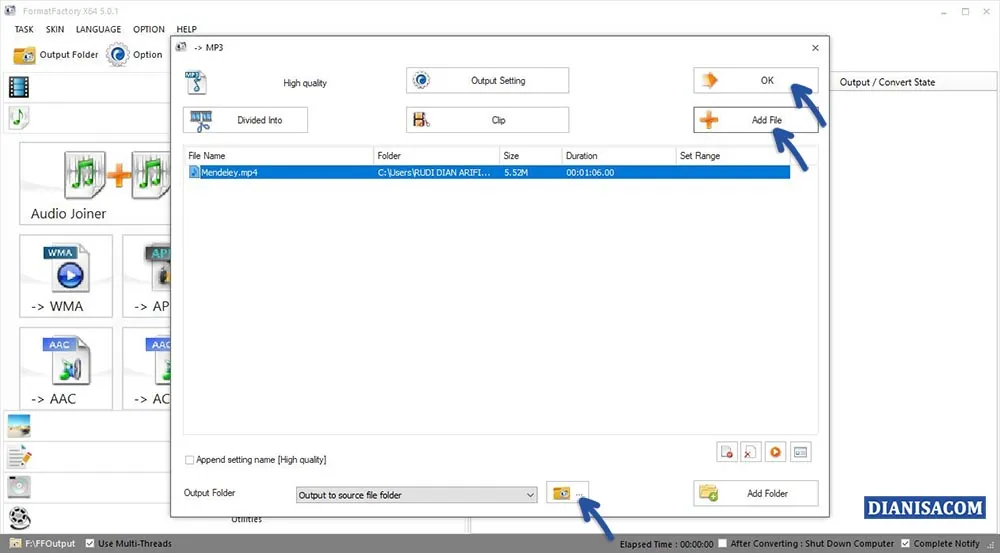Screen dimensions: 1000x553
Task: Click the Mendeley.mp4 file icon
Action: pyautogui.click(x=194, y=172)
